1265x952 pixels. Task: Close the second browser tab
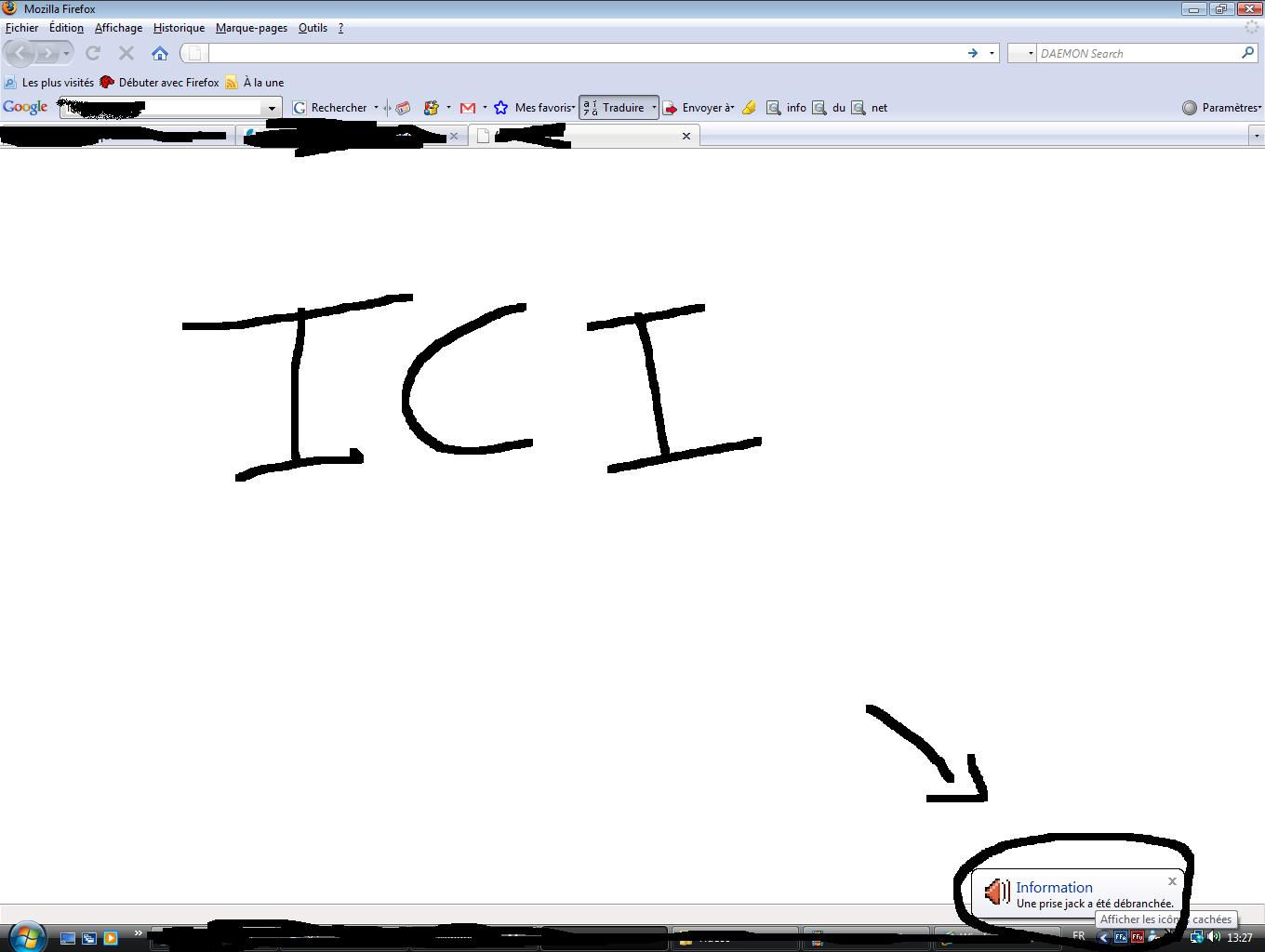tap(454, 136)
